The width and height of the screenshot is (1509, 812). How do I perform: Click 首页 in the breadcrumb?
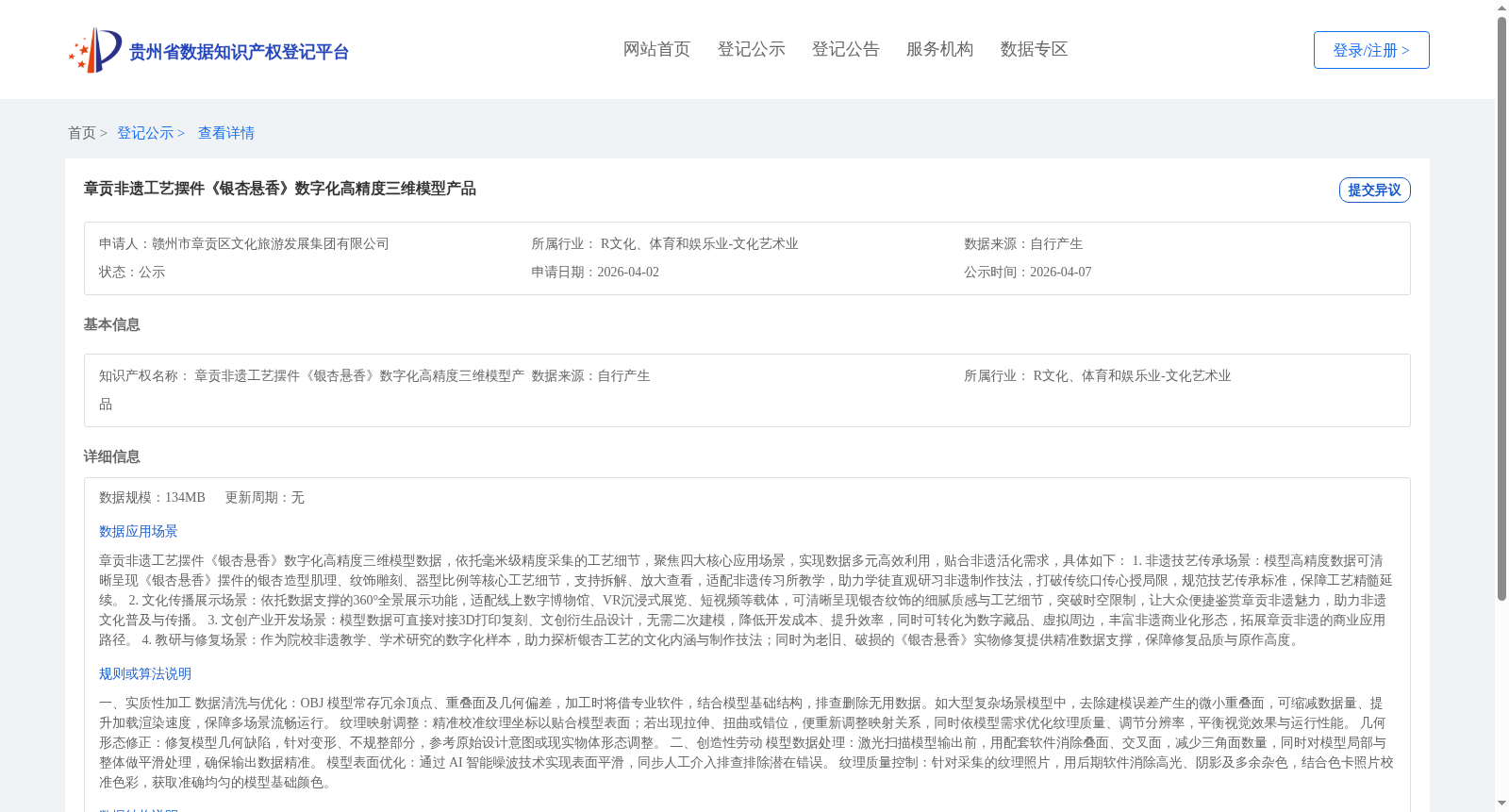(82, 133)
